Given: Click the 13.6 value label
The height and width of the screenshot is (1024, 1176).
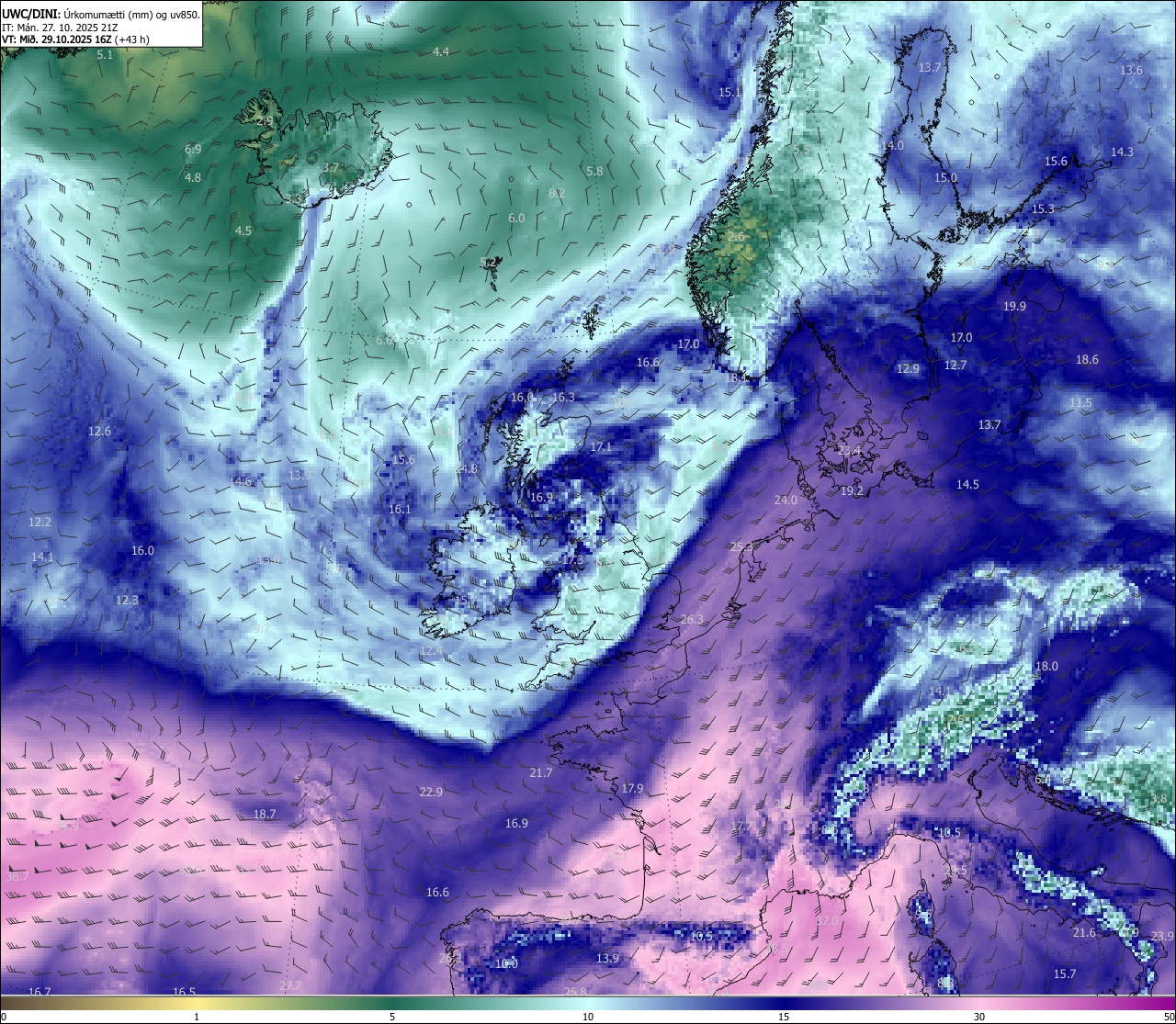Looking at the screenshot, I should 1131,71.
